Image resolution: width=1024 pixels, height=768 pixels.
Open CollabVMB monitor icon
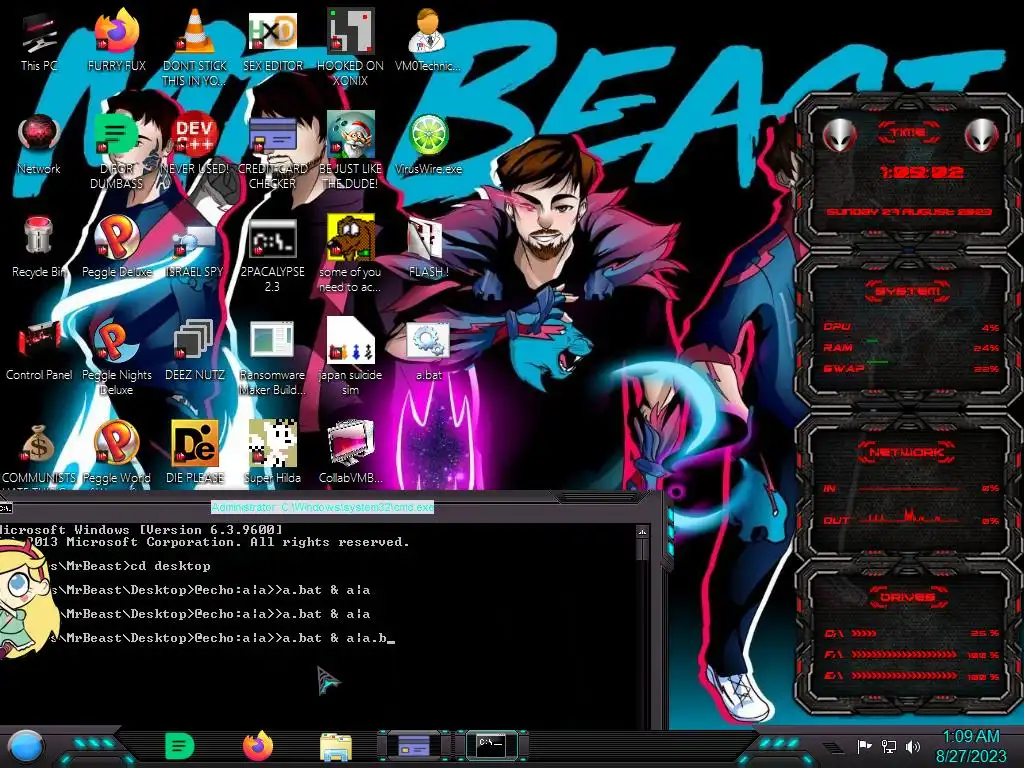click(350, 453)
